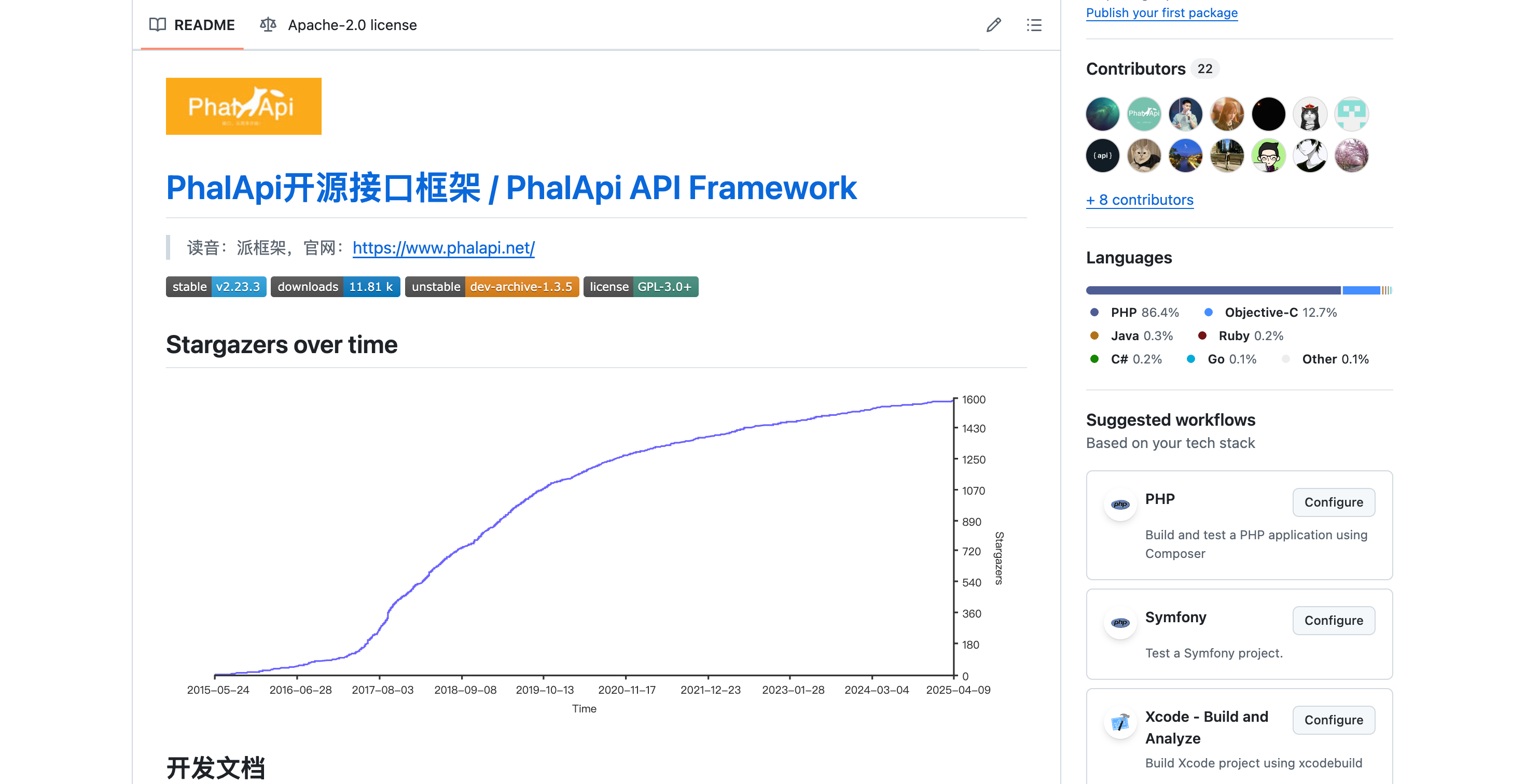Image resolution: width=1525 pixels, height=784 pixels.
Task: Open the phalapi.net website link
Action: [x=443, y=247]
